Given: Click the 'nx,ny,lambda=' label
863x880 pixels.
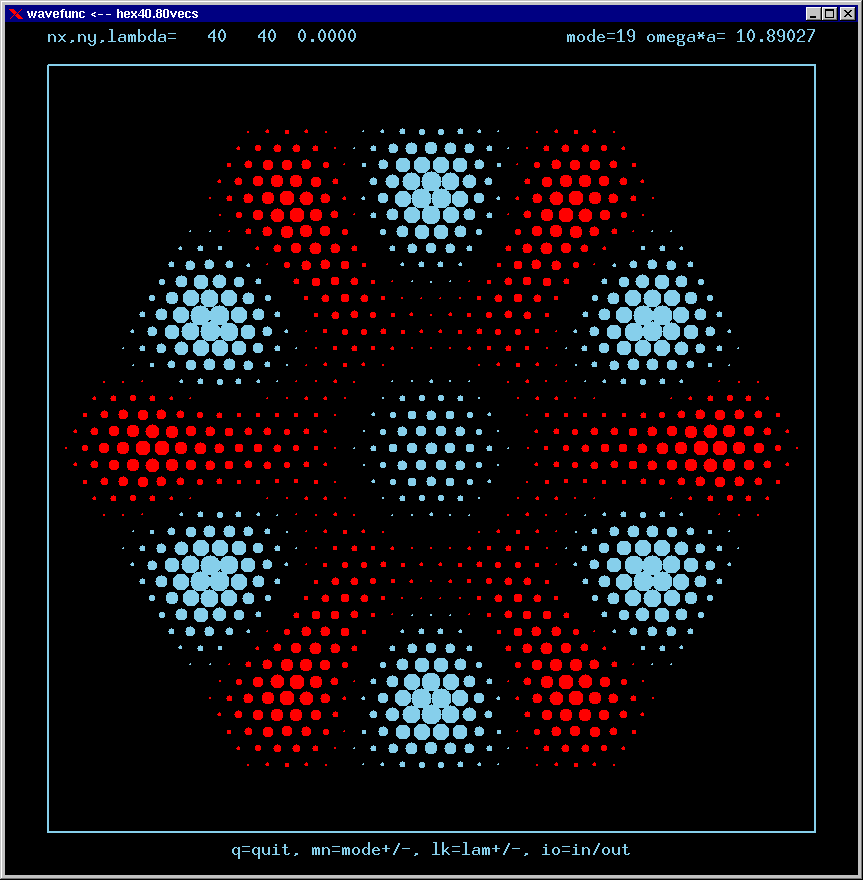Looking at the screenshot, I should 112,36.
